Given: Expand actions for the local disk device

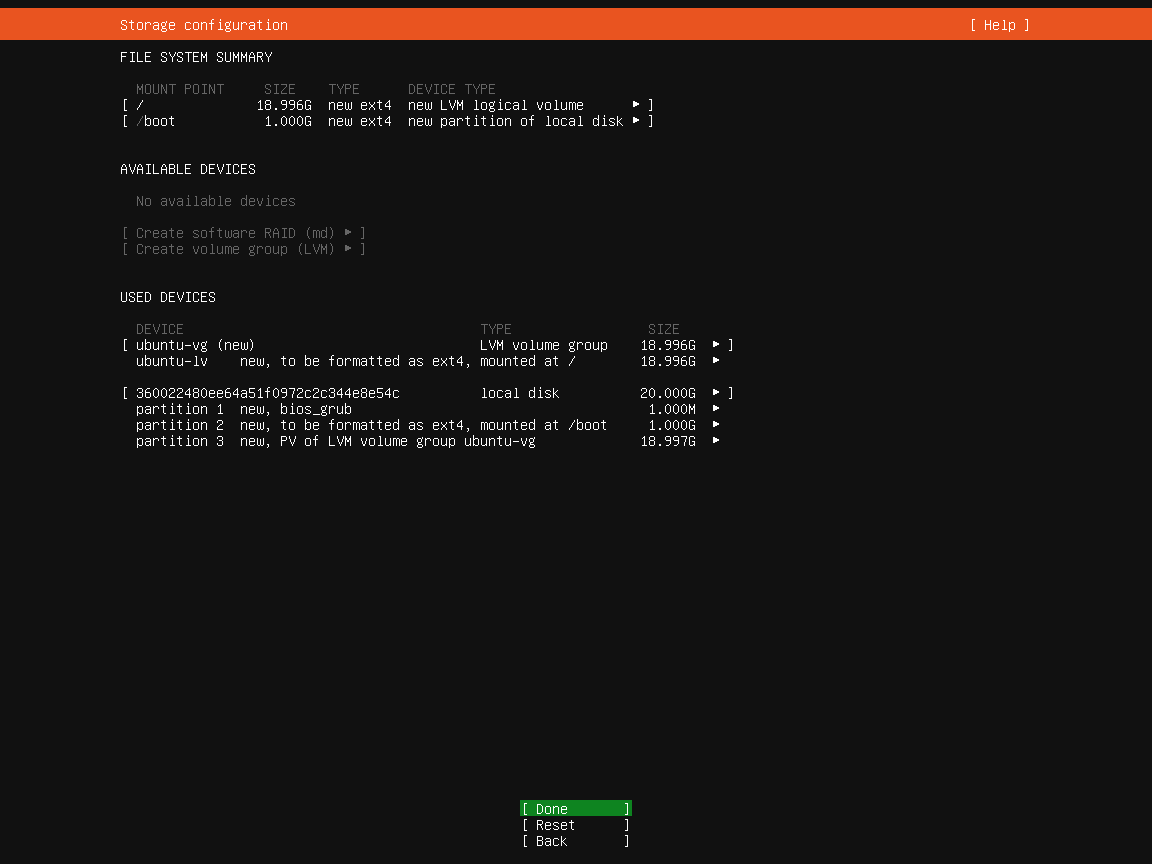Looking at the screenshot, I should [714, 392].
